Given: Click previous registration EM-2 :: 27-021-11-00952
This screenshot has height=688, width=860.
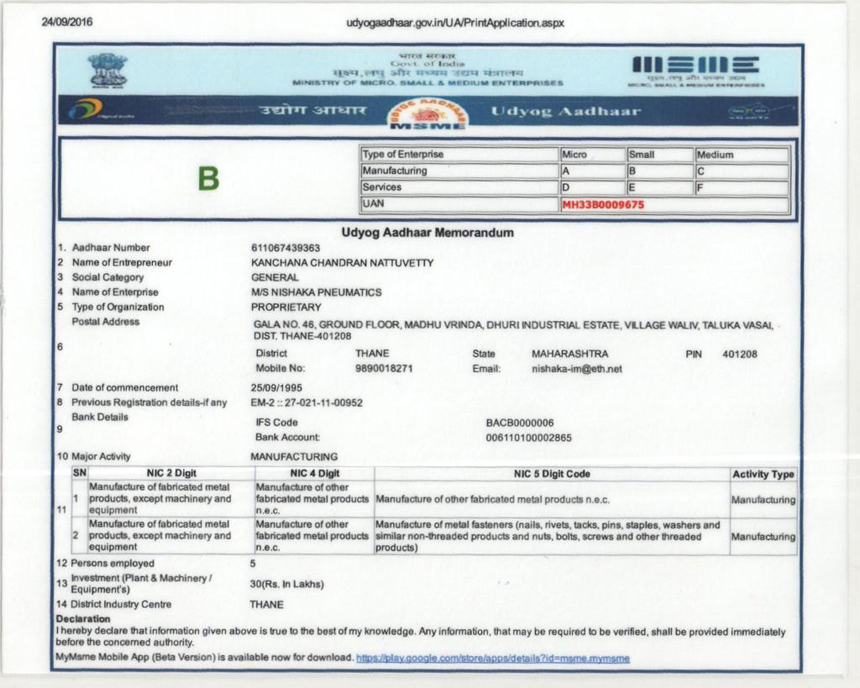Looking at the screenshot, I should 307,403.
